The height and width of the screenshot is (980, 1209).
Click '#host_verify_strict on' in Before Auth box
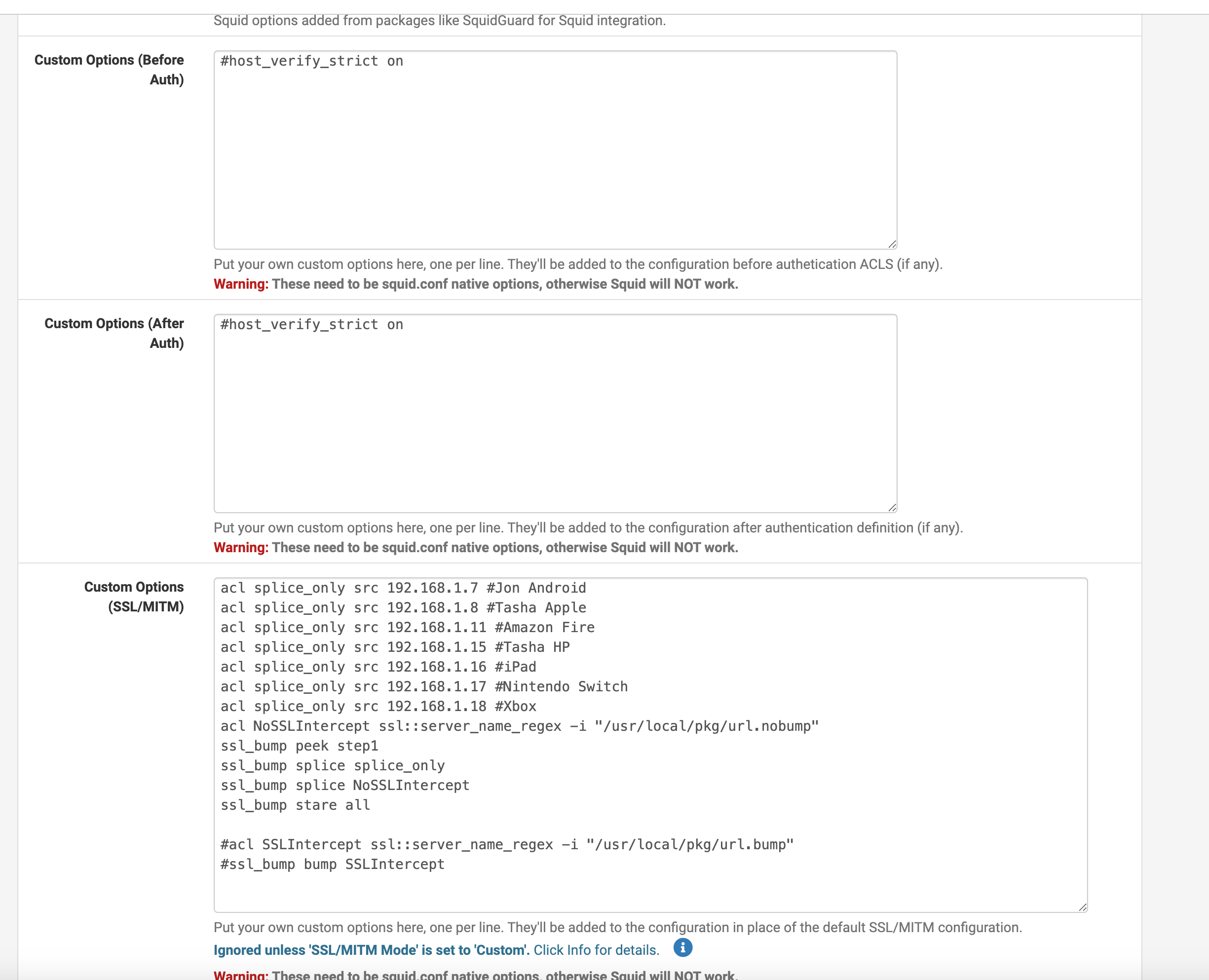(311, 61)
